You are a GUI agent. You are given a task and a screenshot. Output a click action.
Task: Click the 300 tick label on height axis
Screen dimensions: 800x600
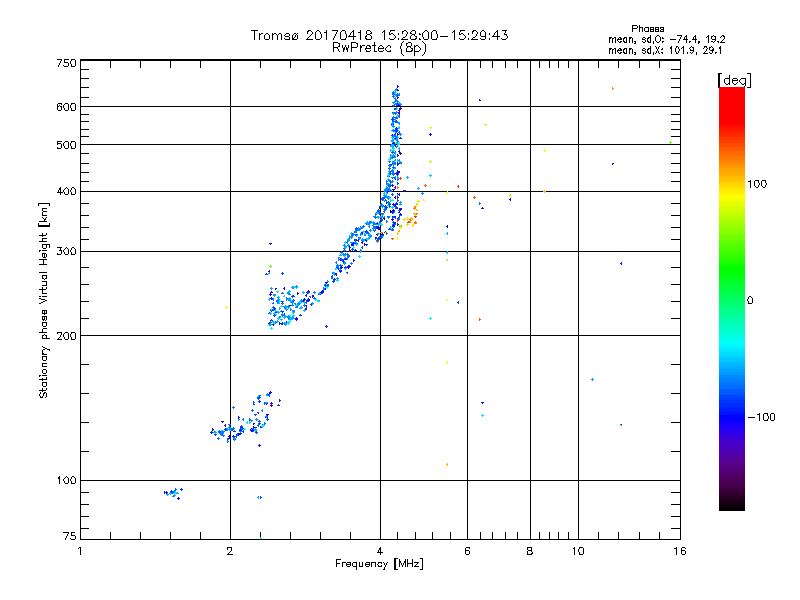66,252
